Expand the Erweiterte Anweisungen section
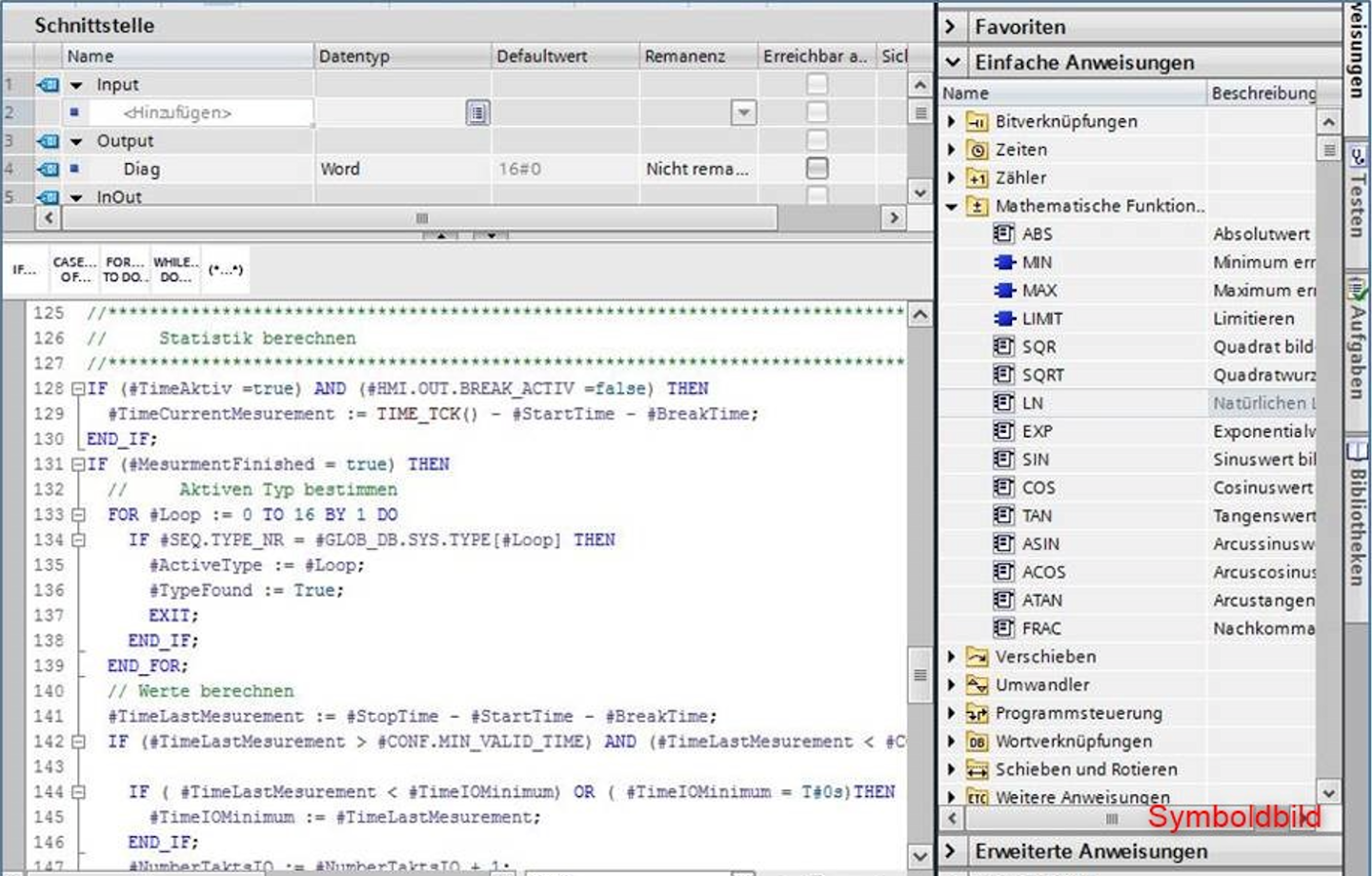This screenshot has width=1372, height=876. [950, 850]
